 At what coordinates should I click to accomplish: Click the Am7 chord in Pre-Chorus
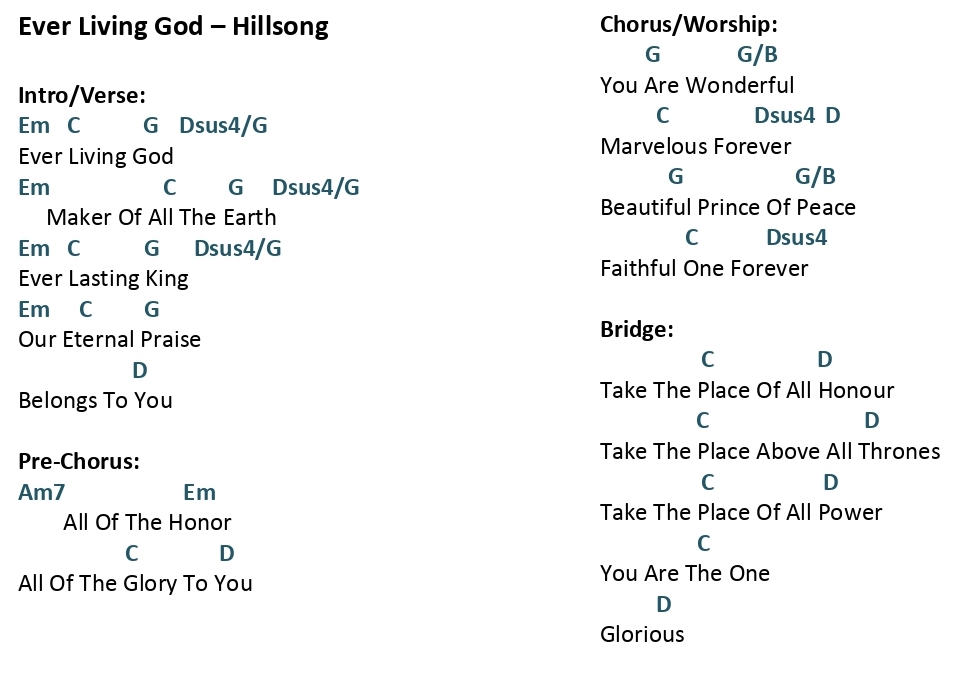pyautogui.click(x=41, y=492)
